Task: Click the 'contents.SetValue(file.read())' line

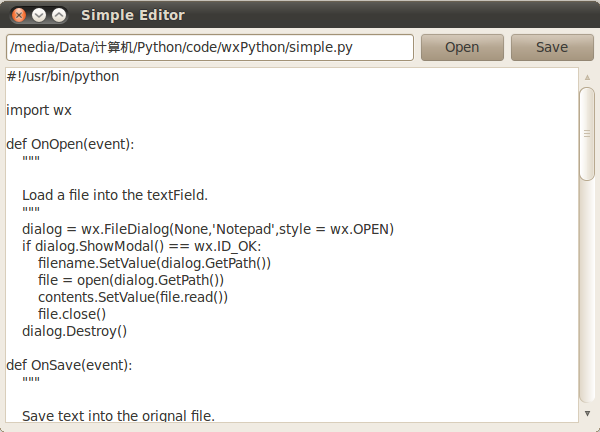Action: click(x=133, y=297)
